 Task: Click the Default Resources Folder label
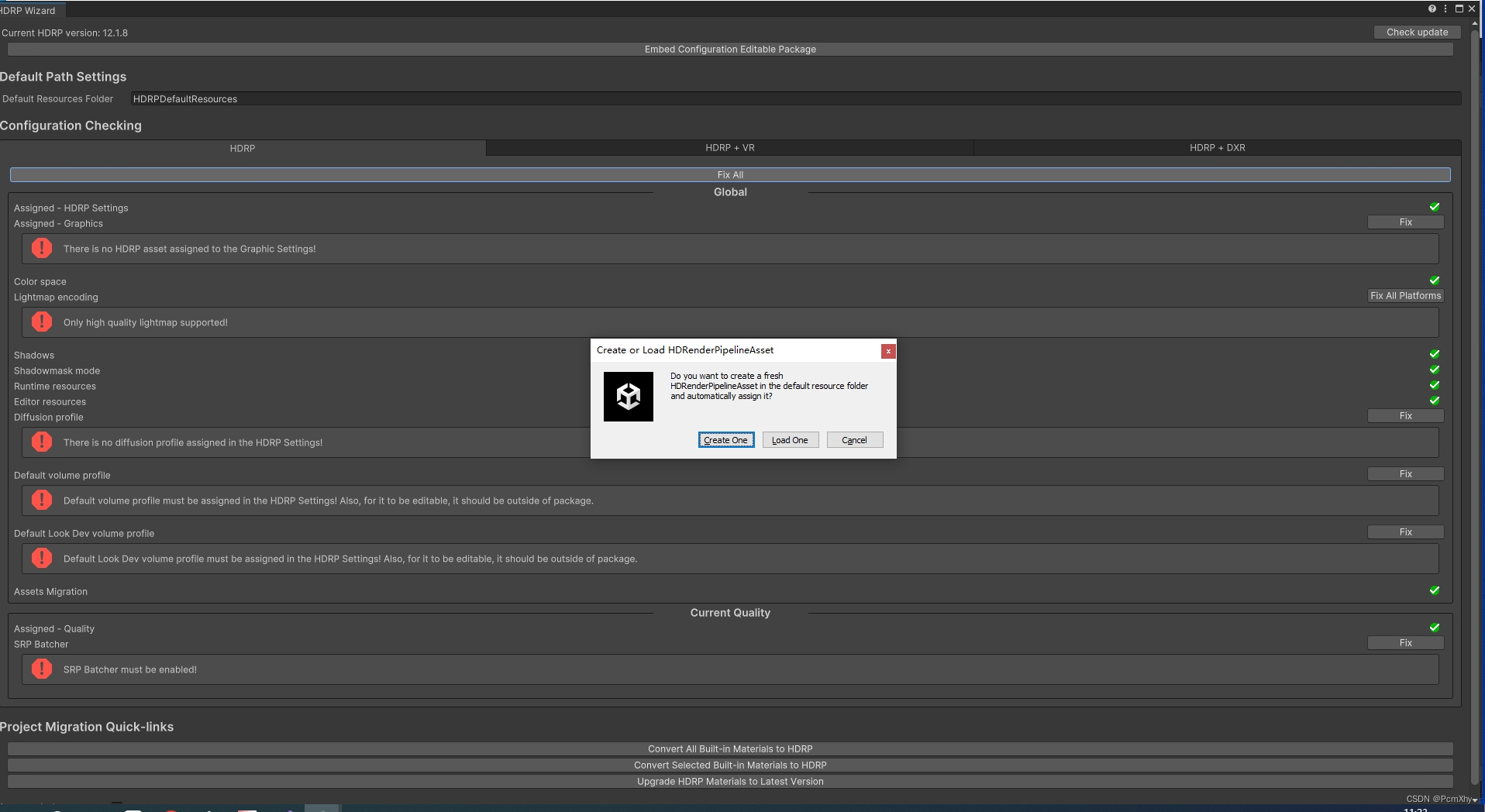tap(57, 98)
